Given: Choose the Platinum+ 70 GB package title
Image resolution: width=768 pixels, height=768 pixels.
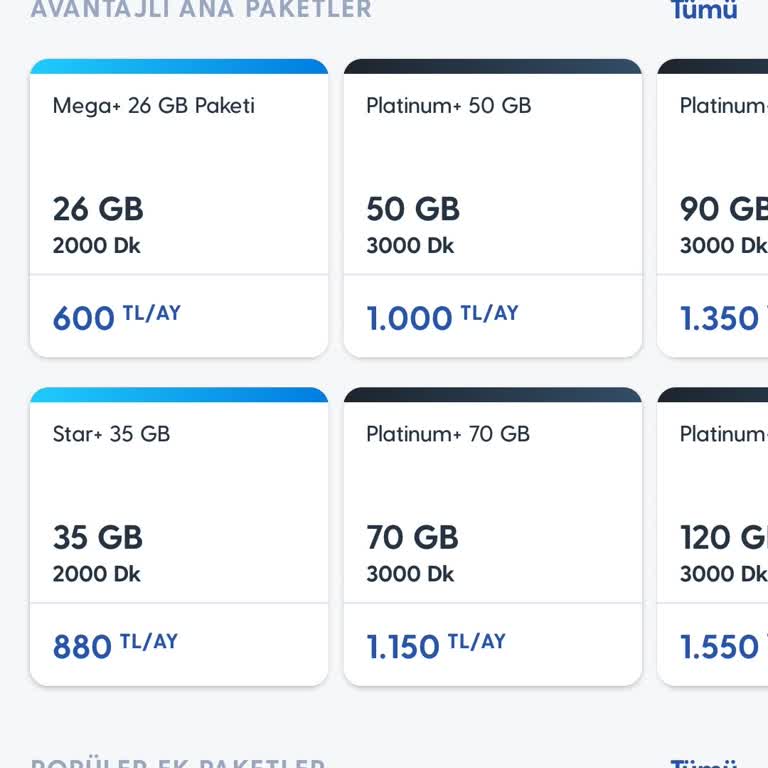Looking at the screenshot, I should [x=447, y=434].
